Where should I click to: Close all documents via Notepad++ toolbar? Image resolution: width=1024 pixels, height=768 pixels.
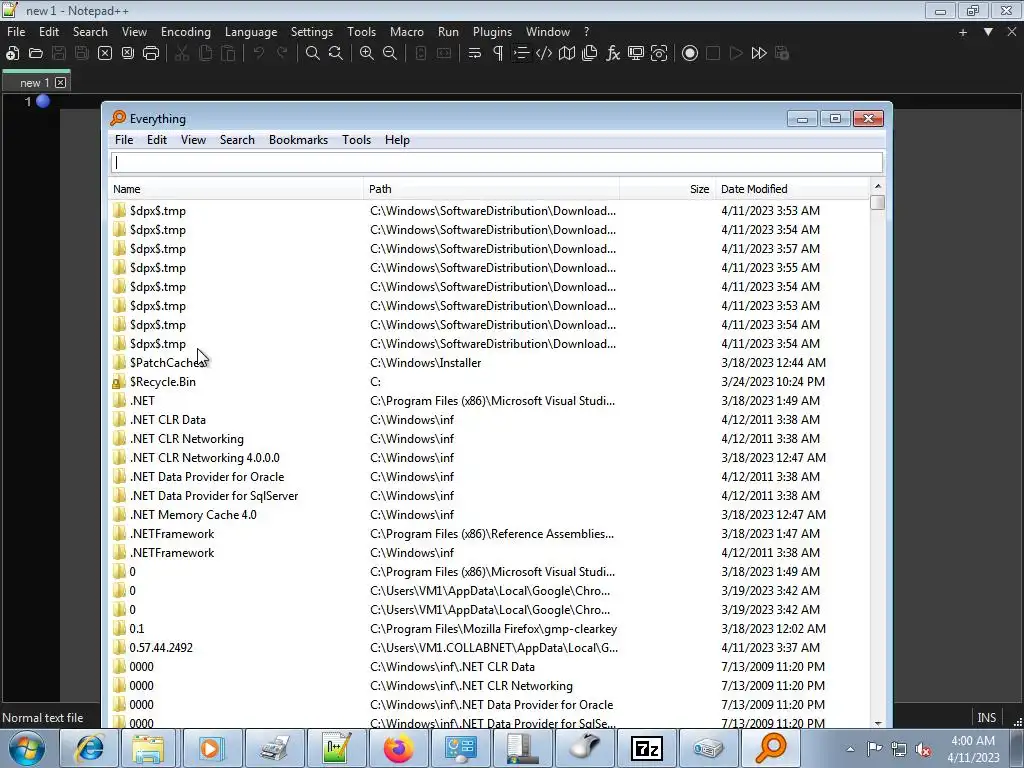click(128, 54)
